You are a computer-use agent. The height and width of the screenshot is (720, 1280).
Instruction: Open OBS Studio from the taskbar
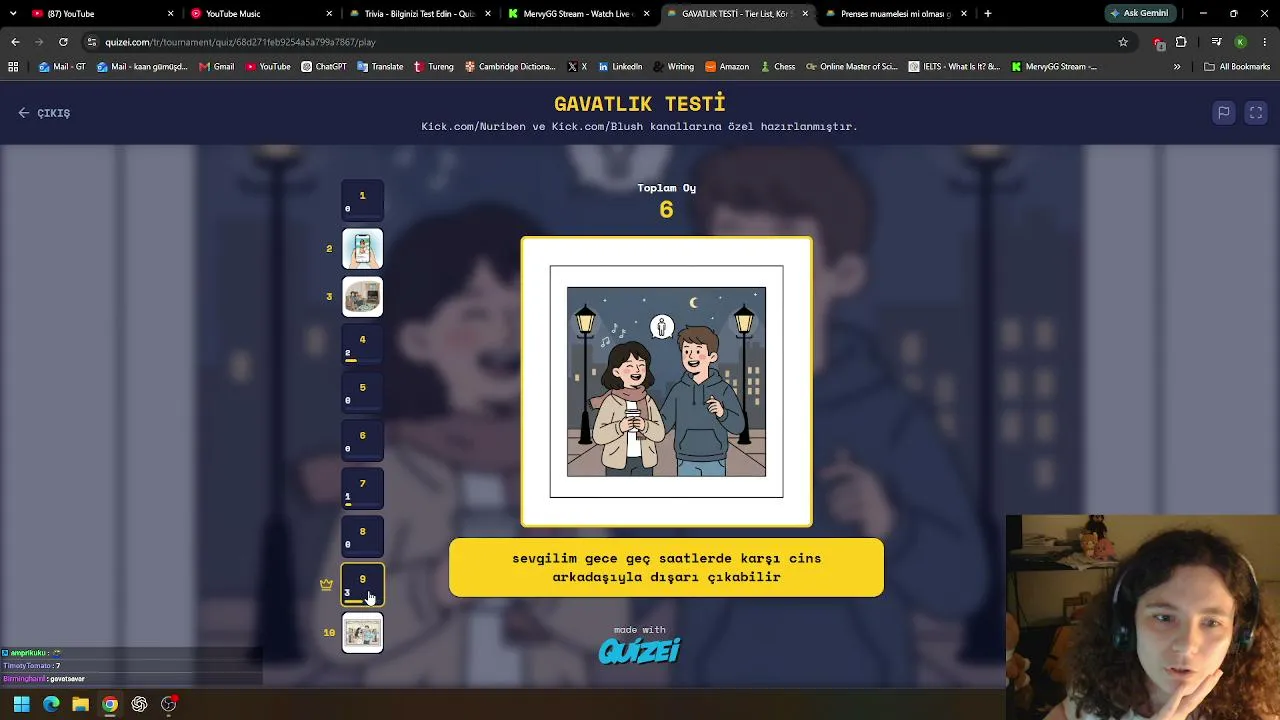pyautogui.click(x=169, y=704)
